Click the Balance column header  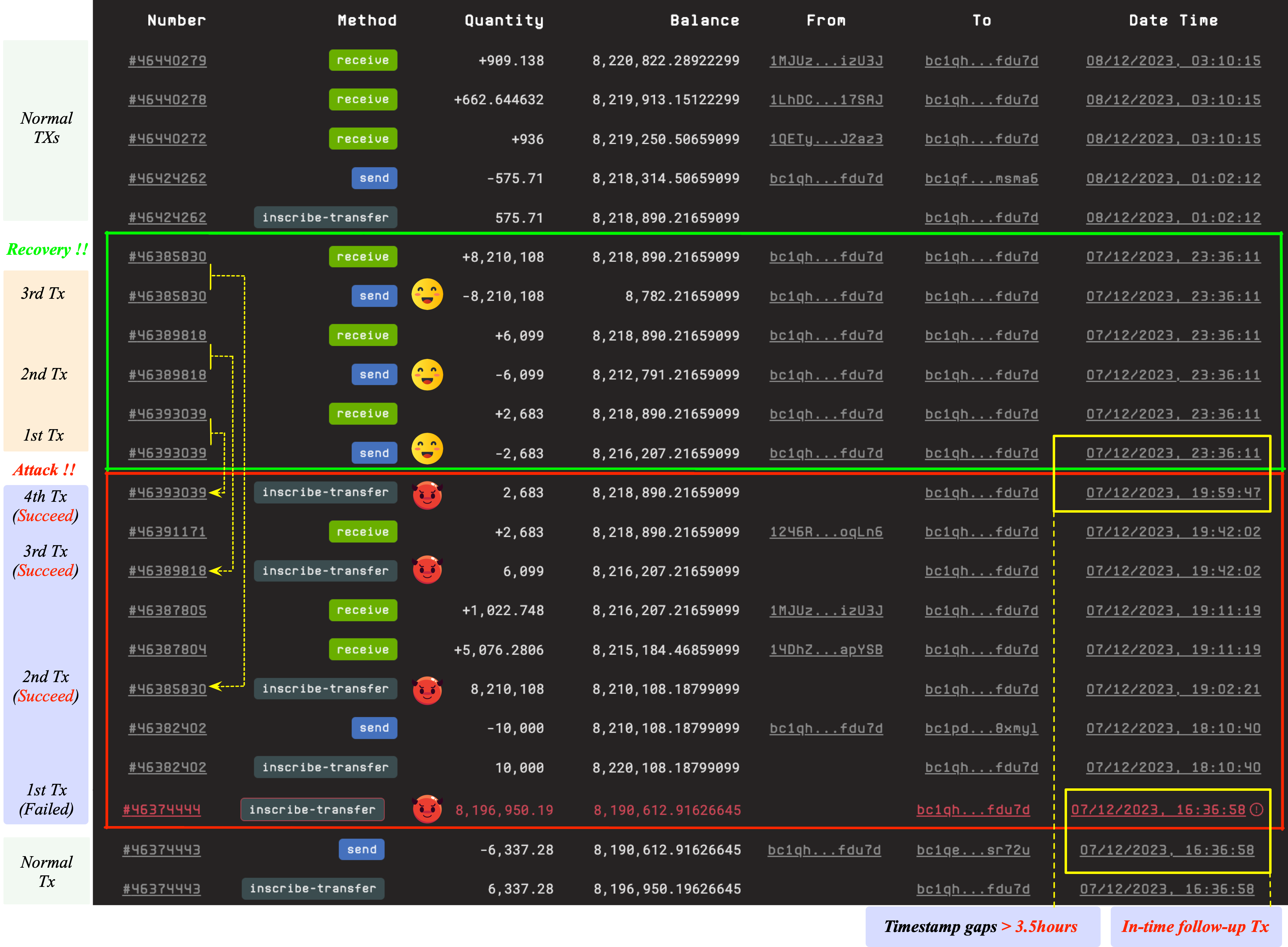pos(704,21)
